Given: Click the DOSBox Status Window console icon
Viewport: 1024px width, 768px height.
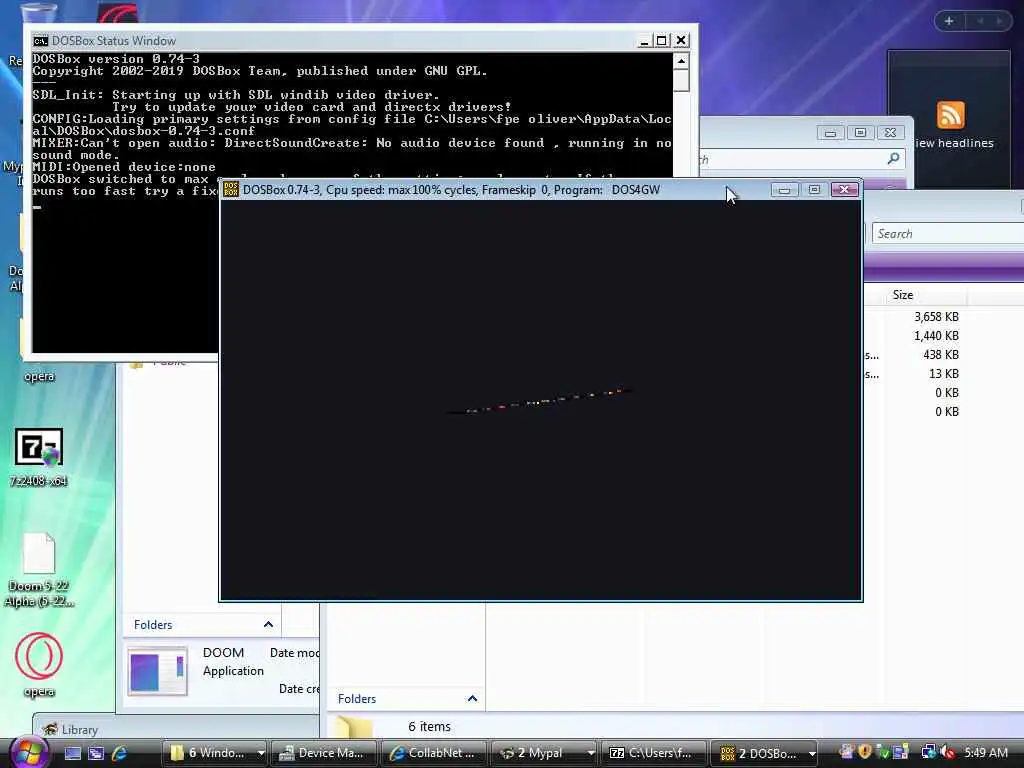Looking at the screenshot, I should [x=40, y=40].
